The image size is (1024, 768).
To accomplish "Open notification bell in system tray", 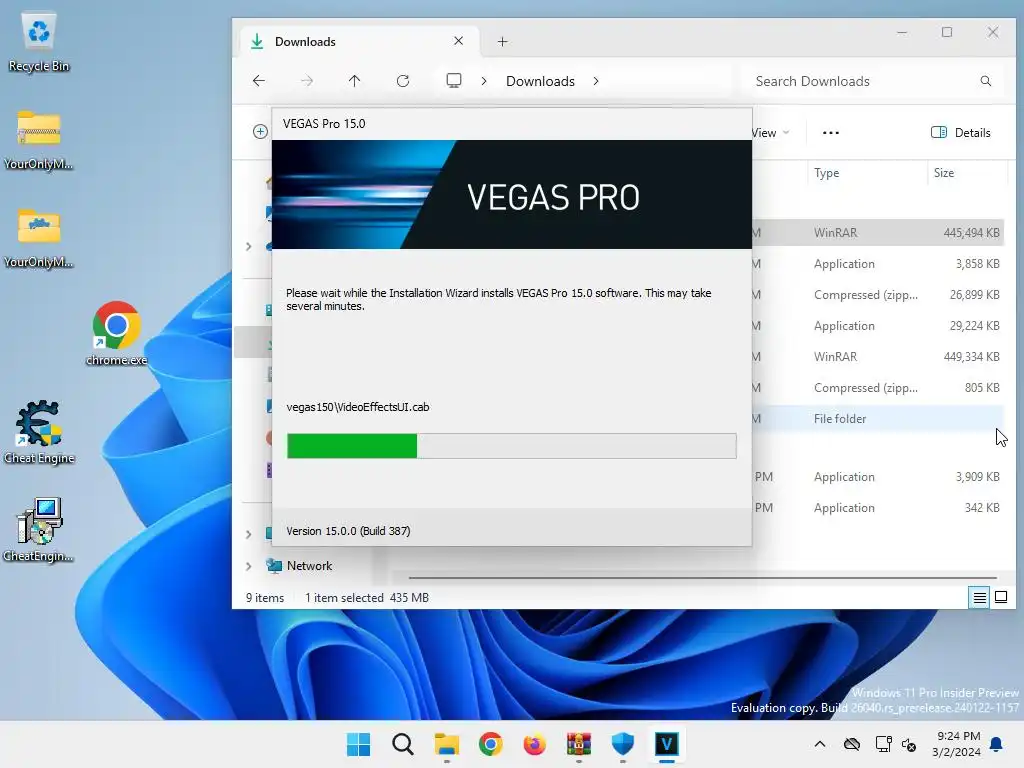I will tap(997, 744).
